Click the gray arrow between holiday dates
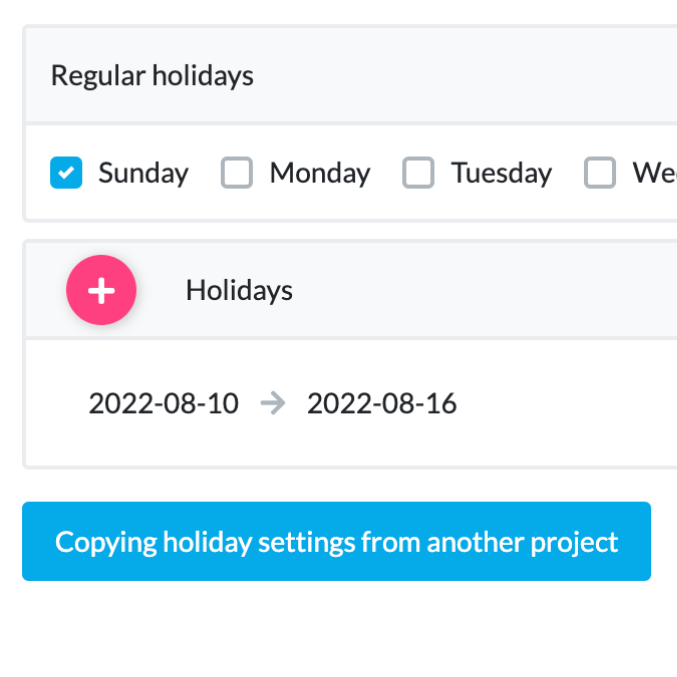The height and width of the screenshot is (677, 677). 273,403
